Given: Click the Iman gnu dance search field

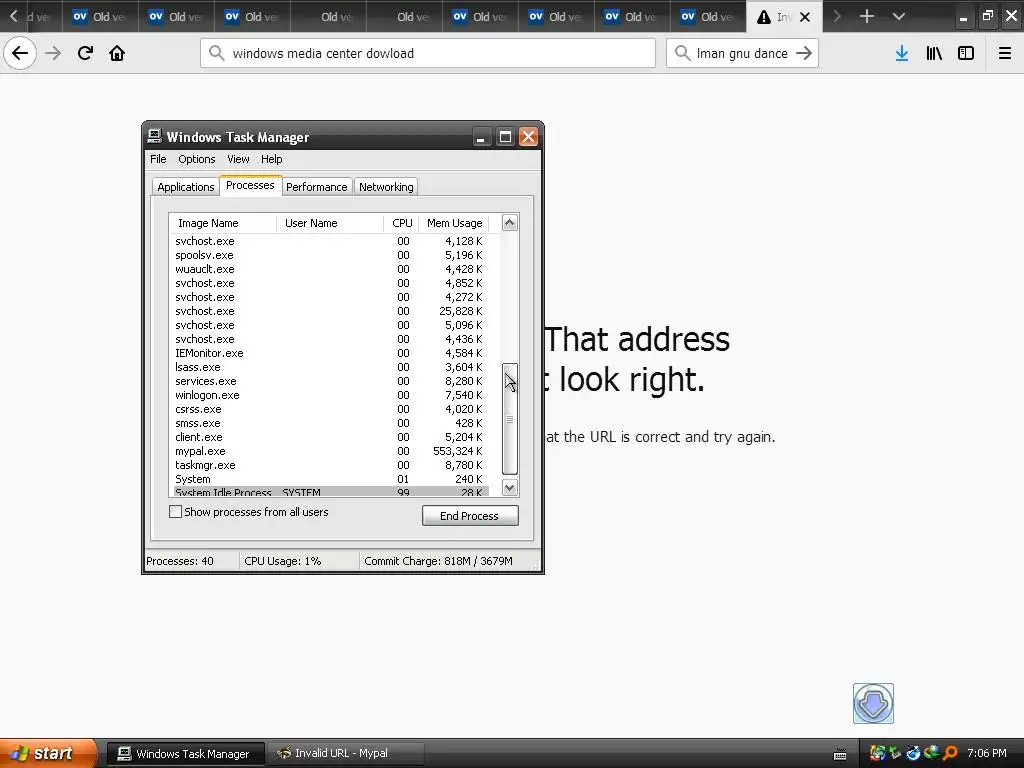Looking at the screenshot, I should 743,54.
